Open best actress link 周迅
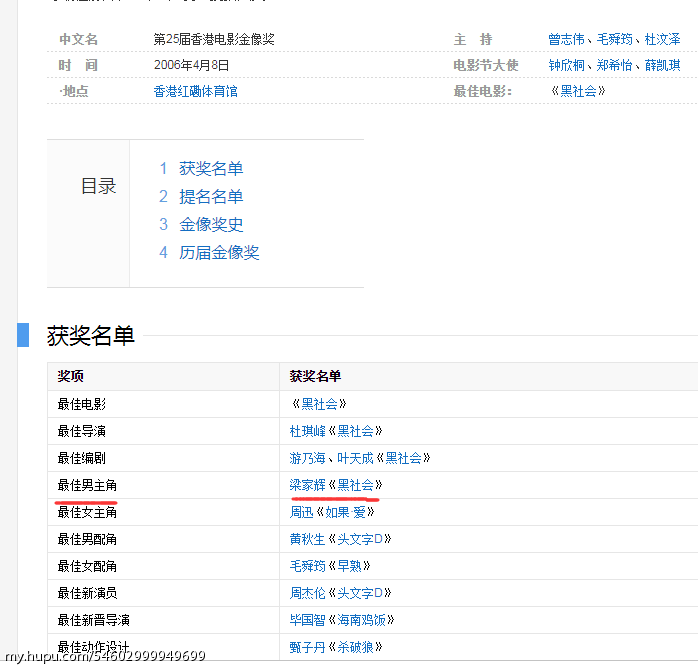Viewport: 698px width, 667px height. click(x=301, y=512)
